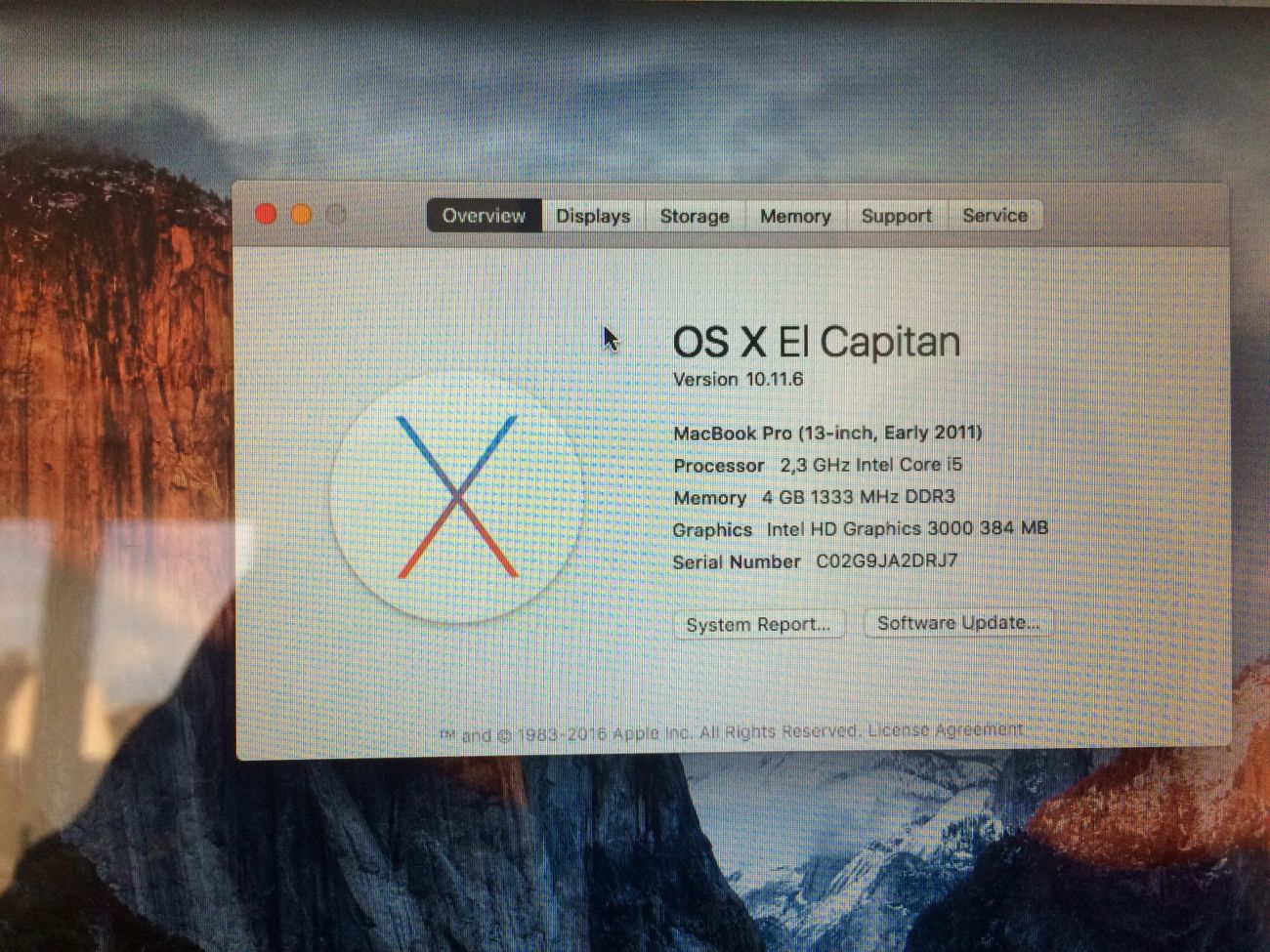The width and height of the screenshot is (1270, 952).
Task: Open the Displays tab
Action: click(x=593, y=216)
